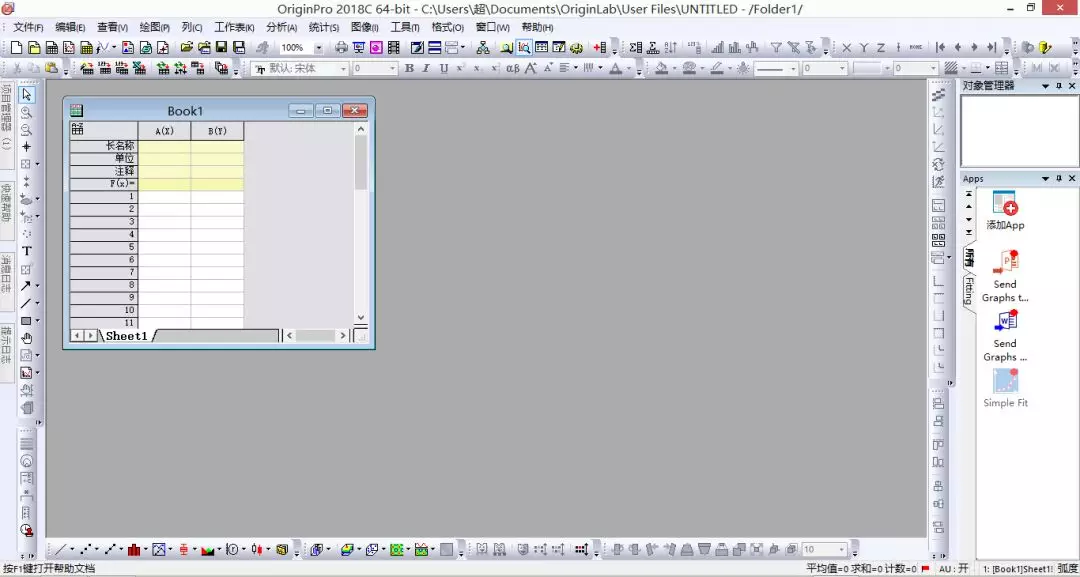
Task: Toggle Underline text formatting
Action: point(444,68)
